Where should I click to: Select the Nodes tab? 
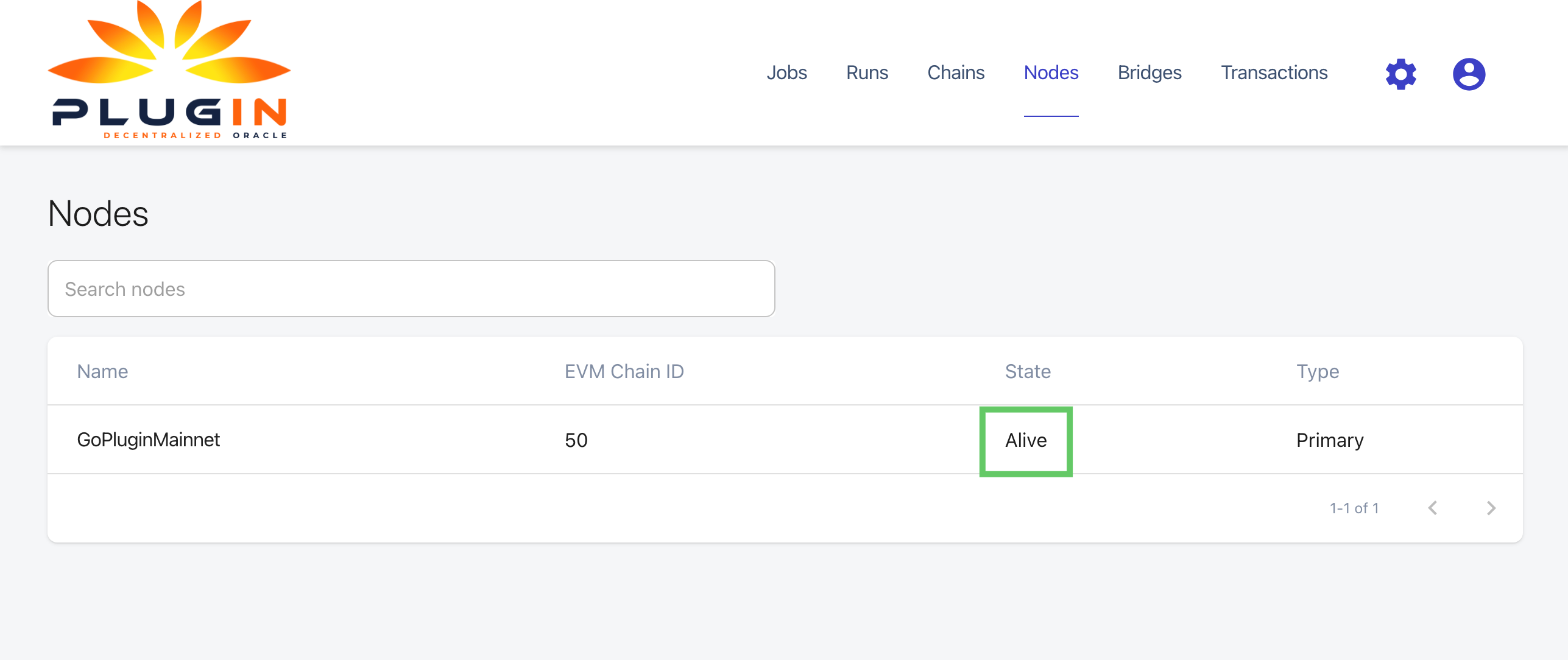tap(1051, 72)
